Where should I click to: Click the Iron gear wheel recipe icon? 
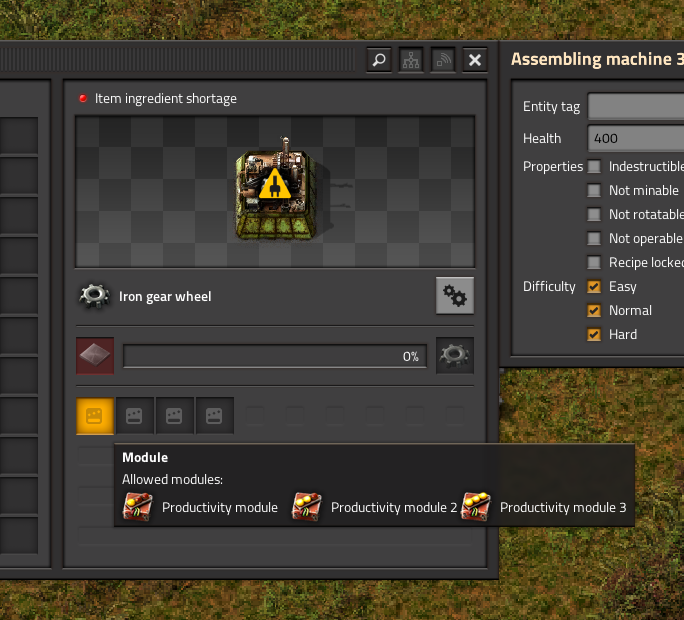94,296
